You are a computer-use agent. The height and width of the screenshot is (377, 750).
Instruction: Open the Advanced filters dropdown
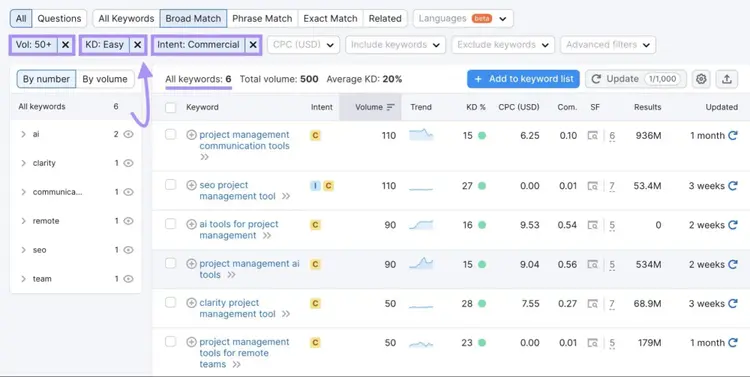click(608, 45)
